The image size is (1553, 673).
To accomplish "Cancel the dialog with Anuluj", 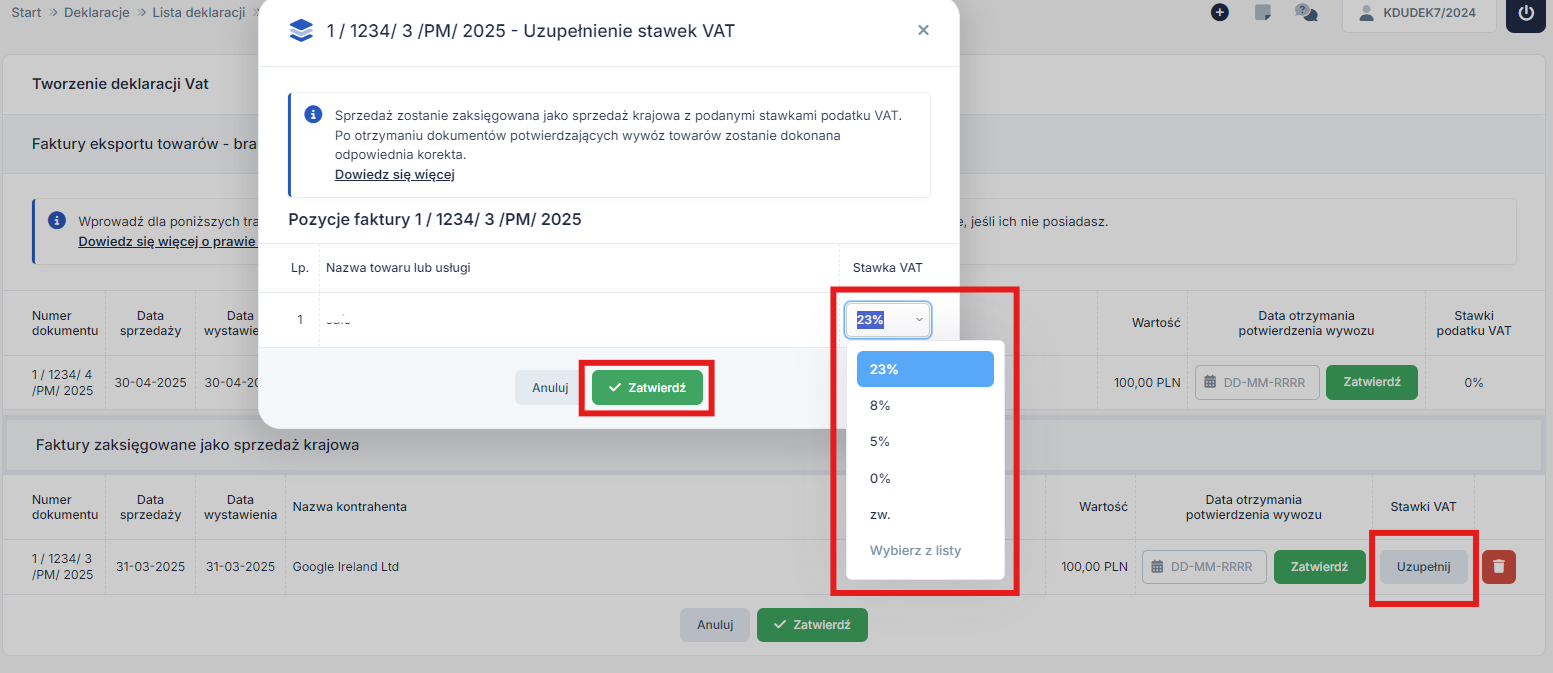I will pos(550,387).
